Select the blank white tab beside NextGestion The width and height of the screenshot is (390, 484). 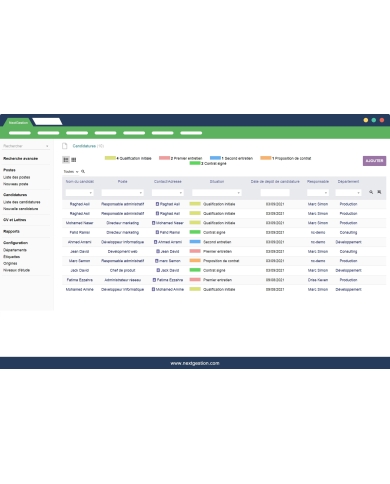pos(47,122)
